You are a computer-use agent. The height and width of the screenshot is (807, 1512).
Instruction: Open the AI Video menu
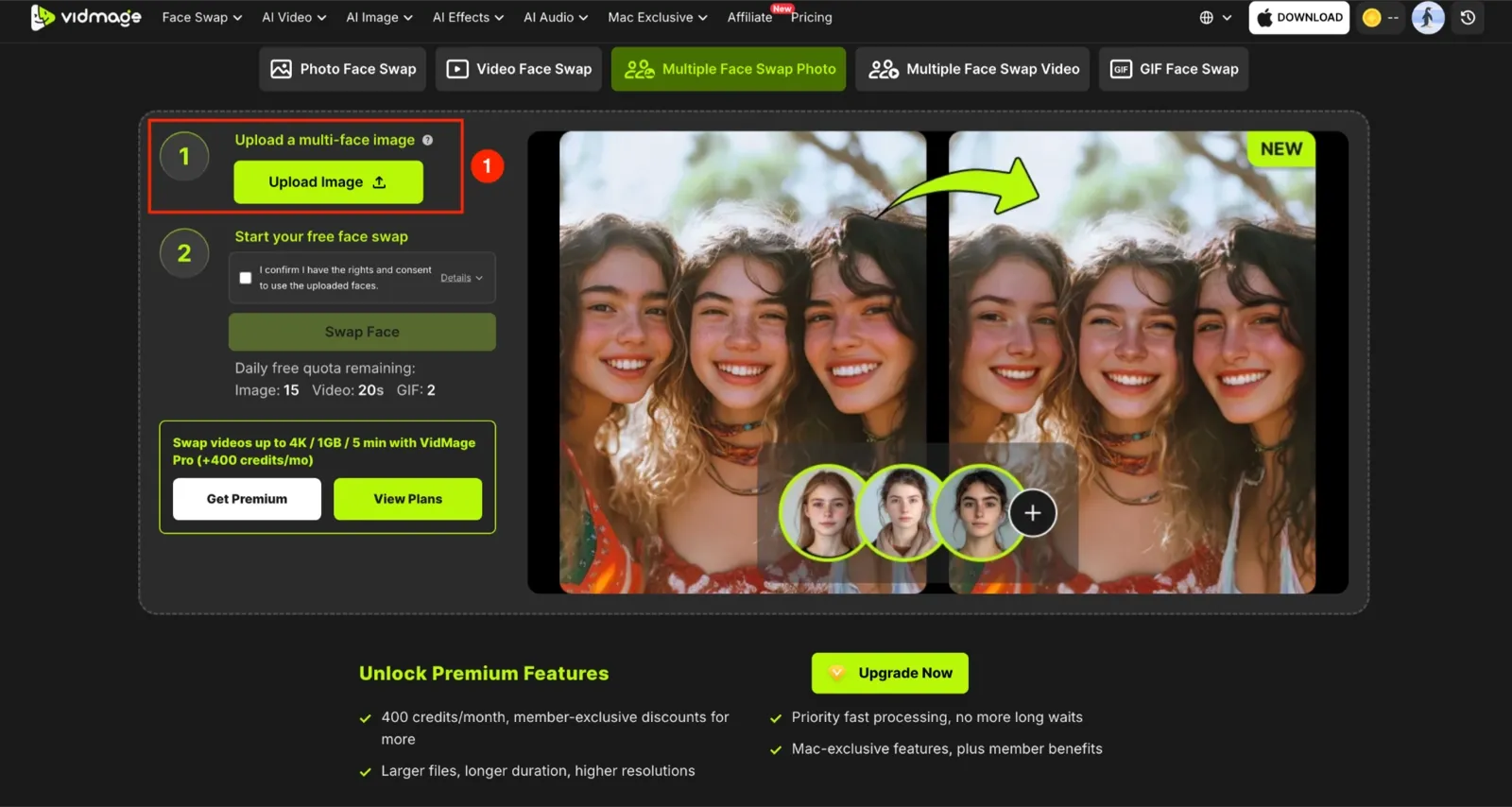coord(294,17)
